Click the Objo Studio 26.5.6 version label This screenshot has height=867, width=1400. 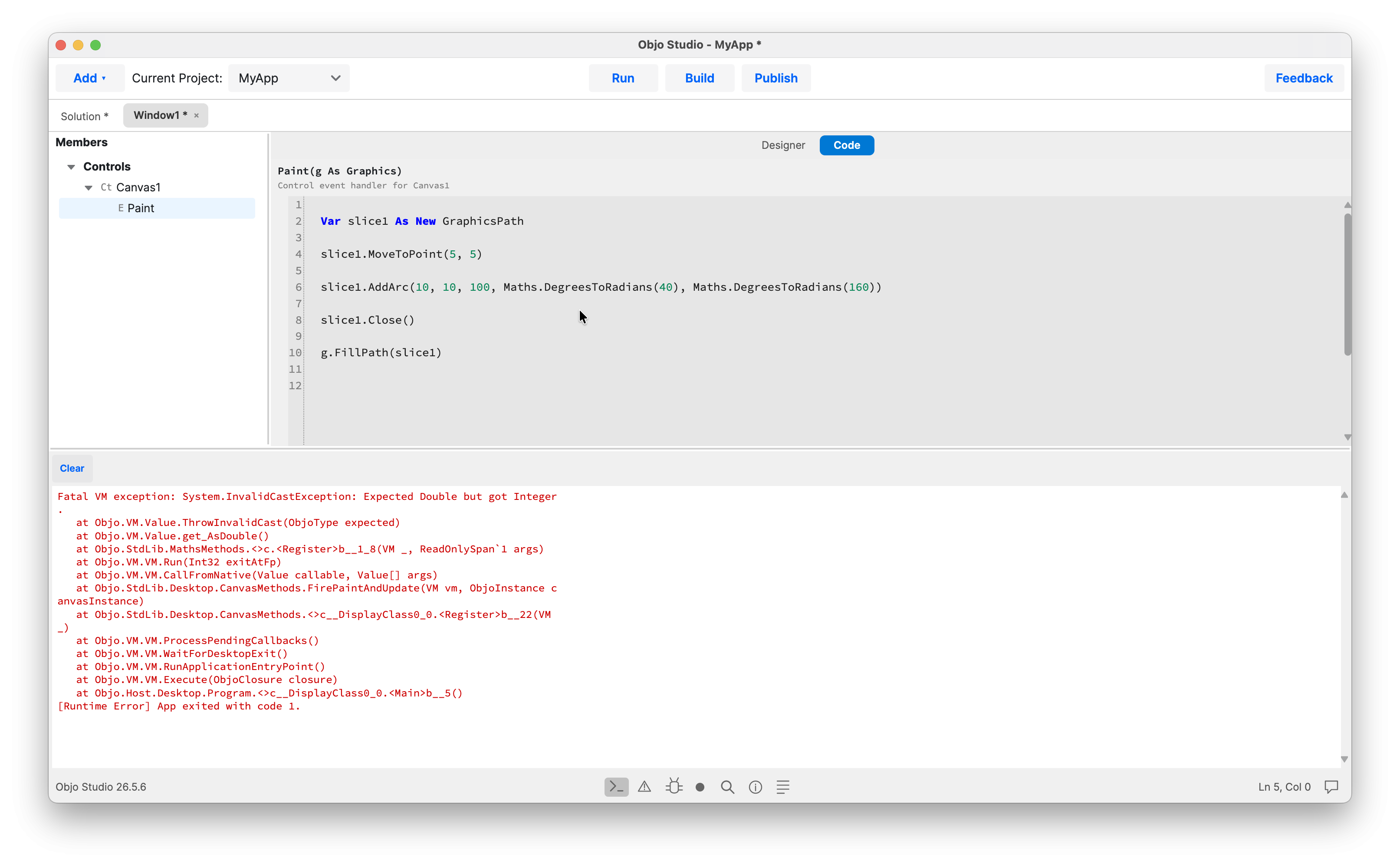click(x=101, y=787)
